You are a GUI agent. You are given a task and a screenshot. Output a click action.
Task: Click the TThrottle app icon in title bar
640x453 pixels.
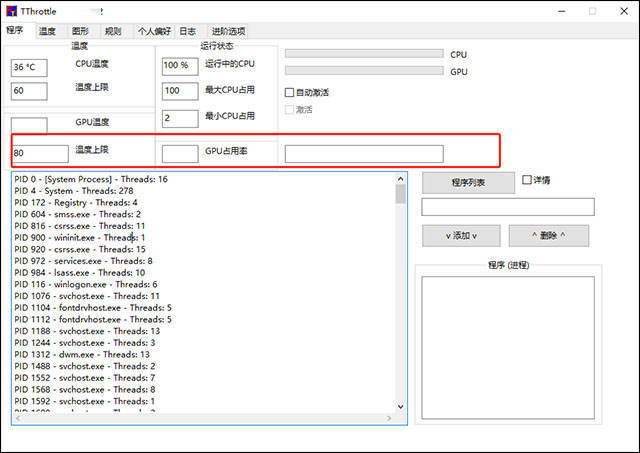[11, 11]
